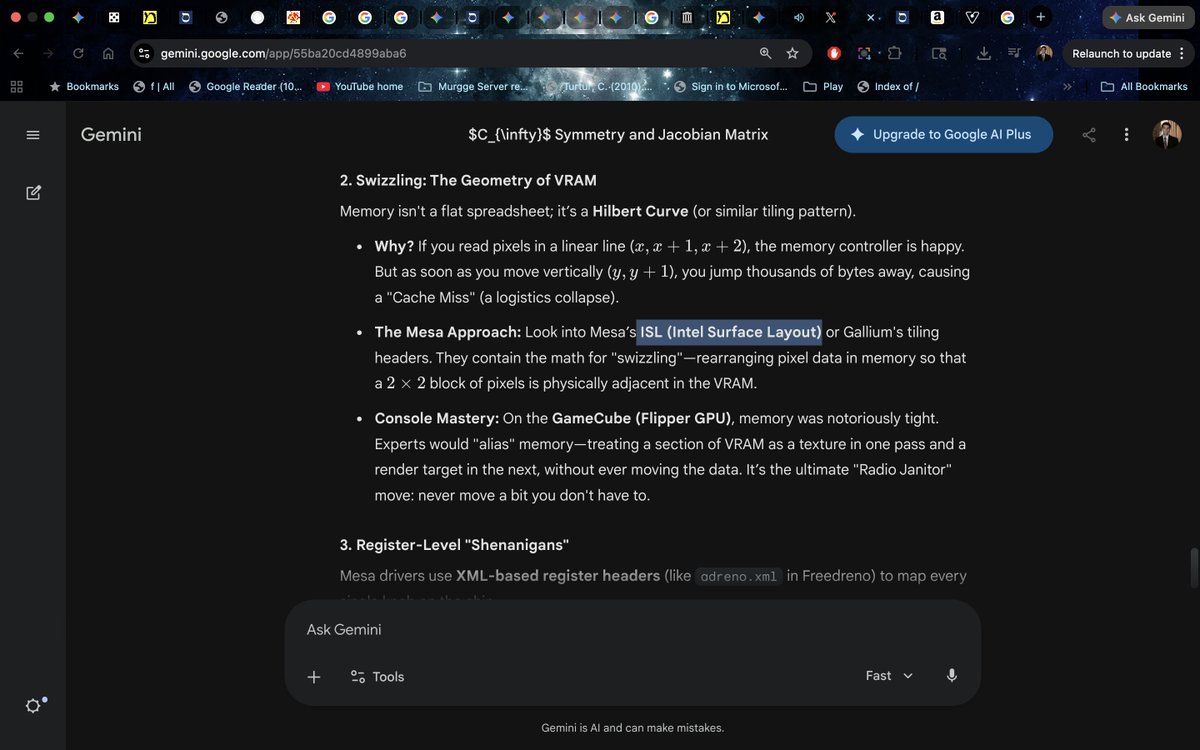Open the Chrome downloads icon
Screen dimensions: 1200x750
point(983,53)
